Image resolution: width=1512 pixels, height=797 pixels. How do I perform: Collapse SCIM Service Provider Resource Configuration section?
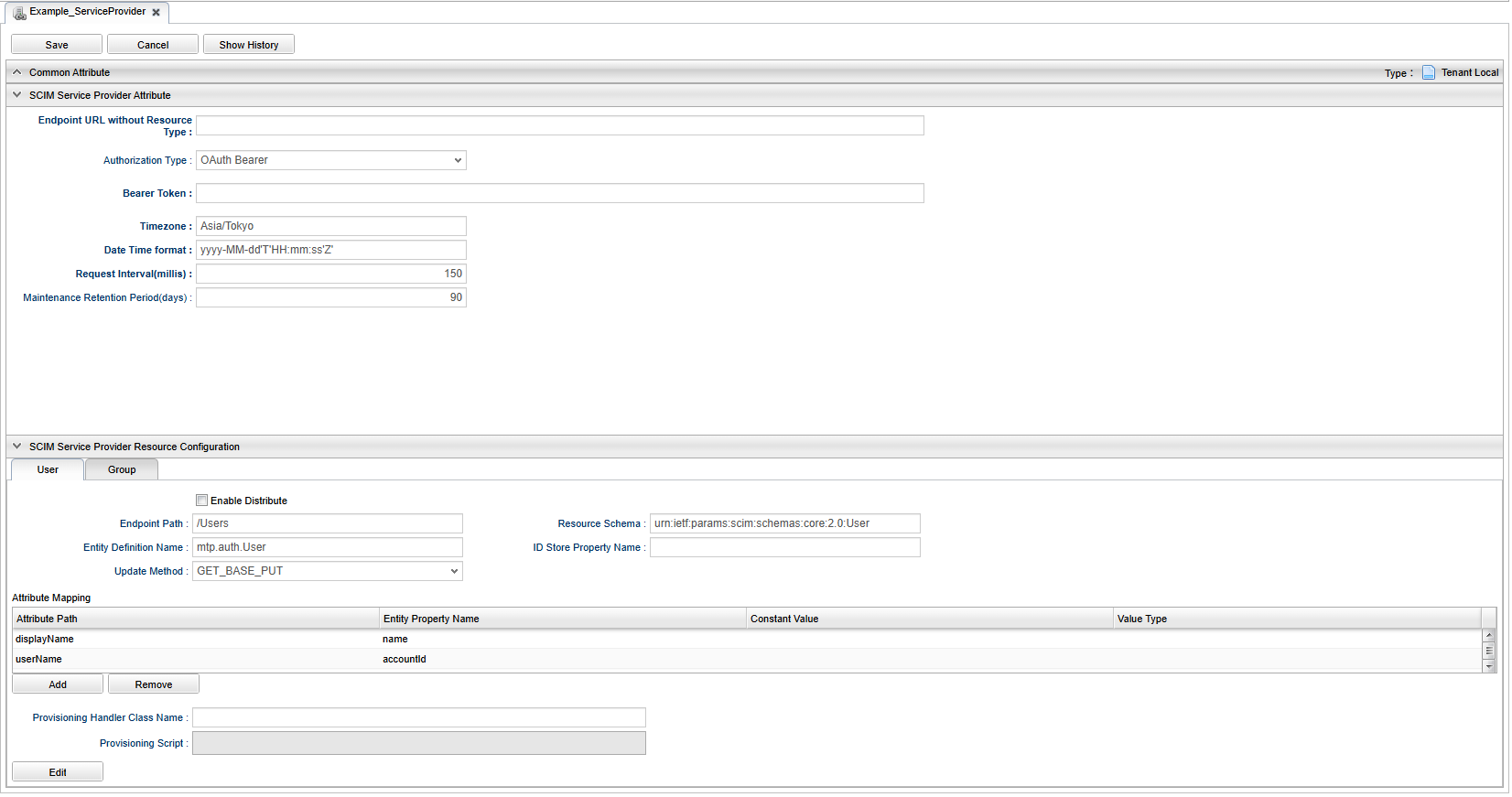tap(16, 447)
